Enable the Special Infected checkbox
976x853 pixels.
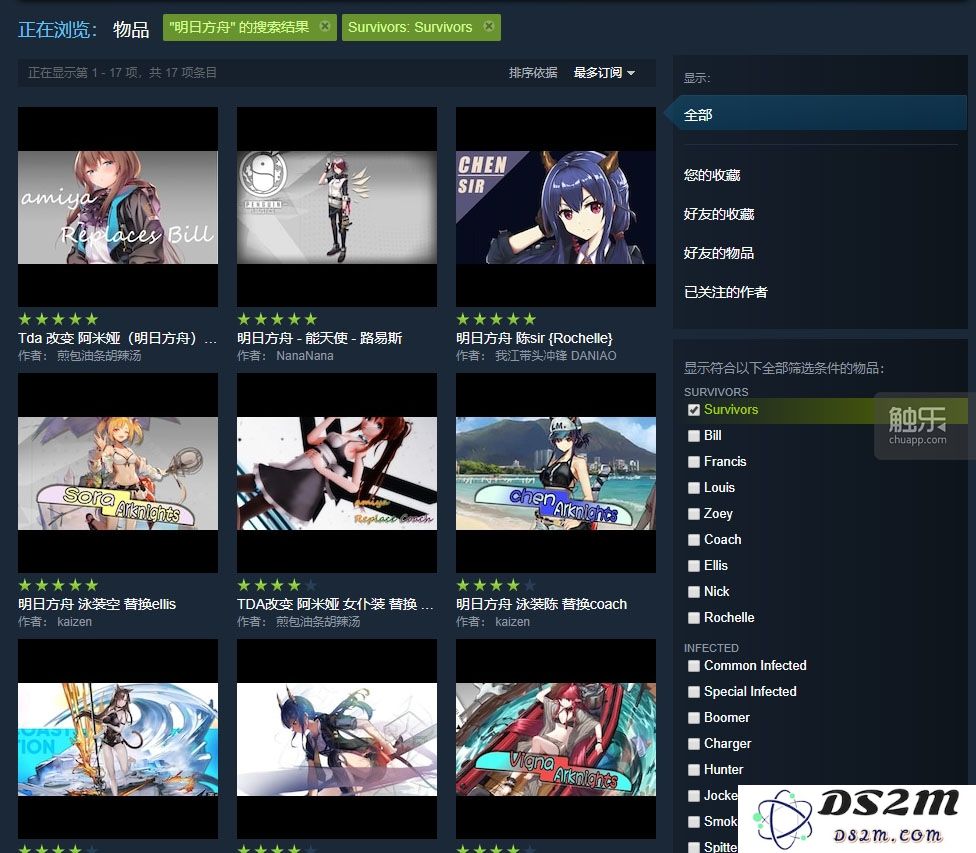693,692
